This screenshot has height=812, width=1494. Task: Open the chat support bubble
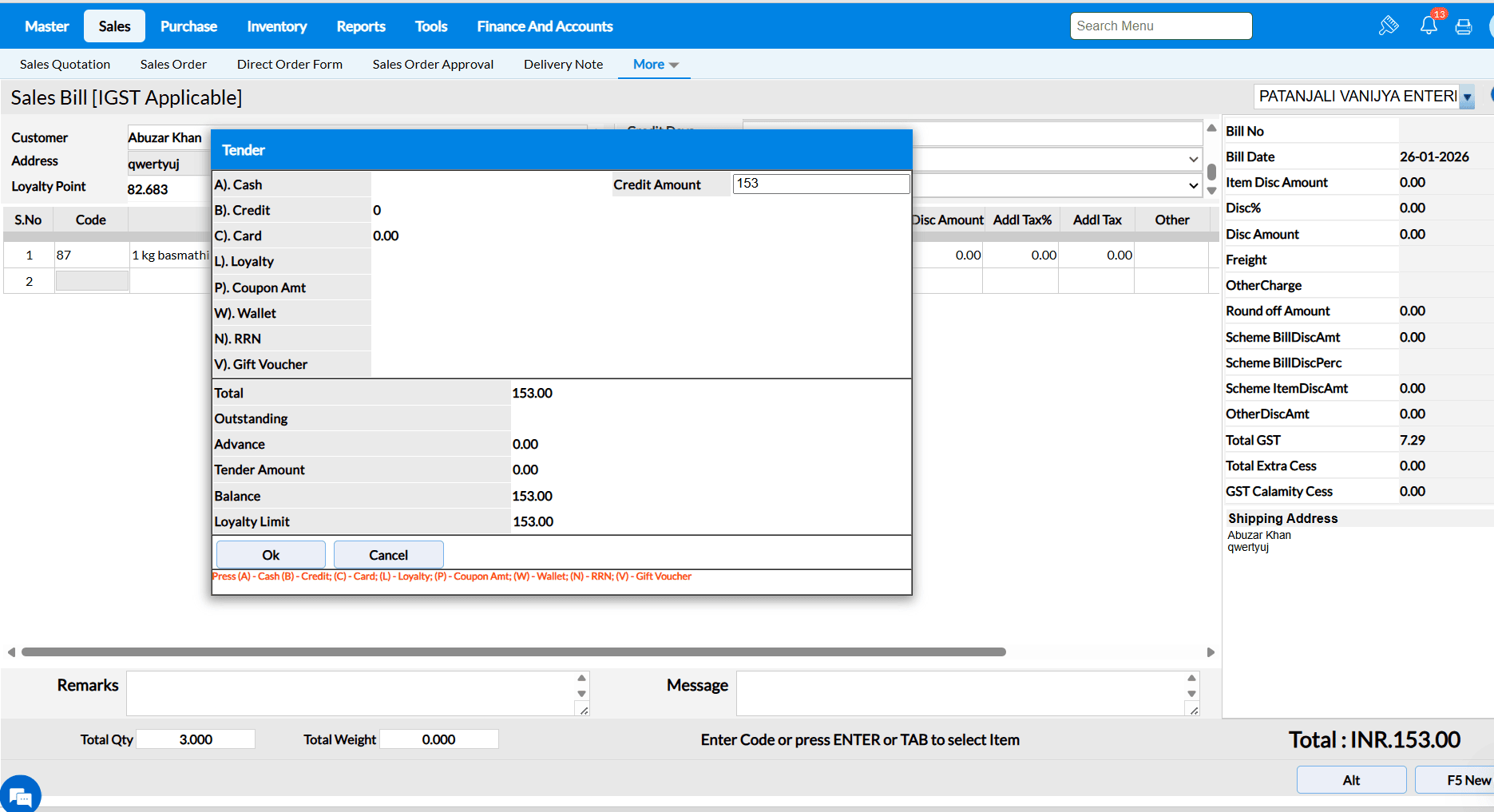pyautogui.click(x=20, y=794)
